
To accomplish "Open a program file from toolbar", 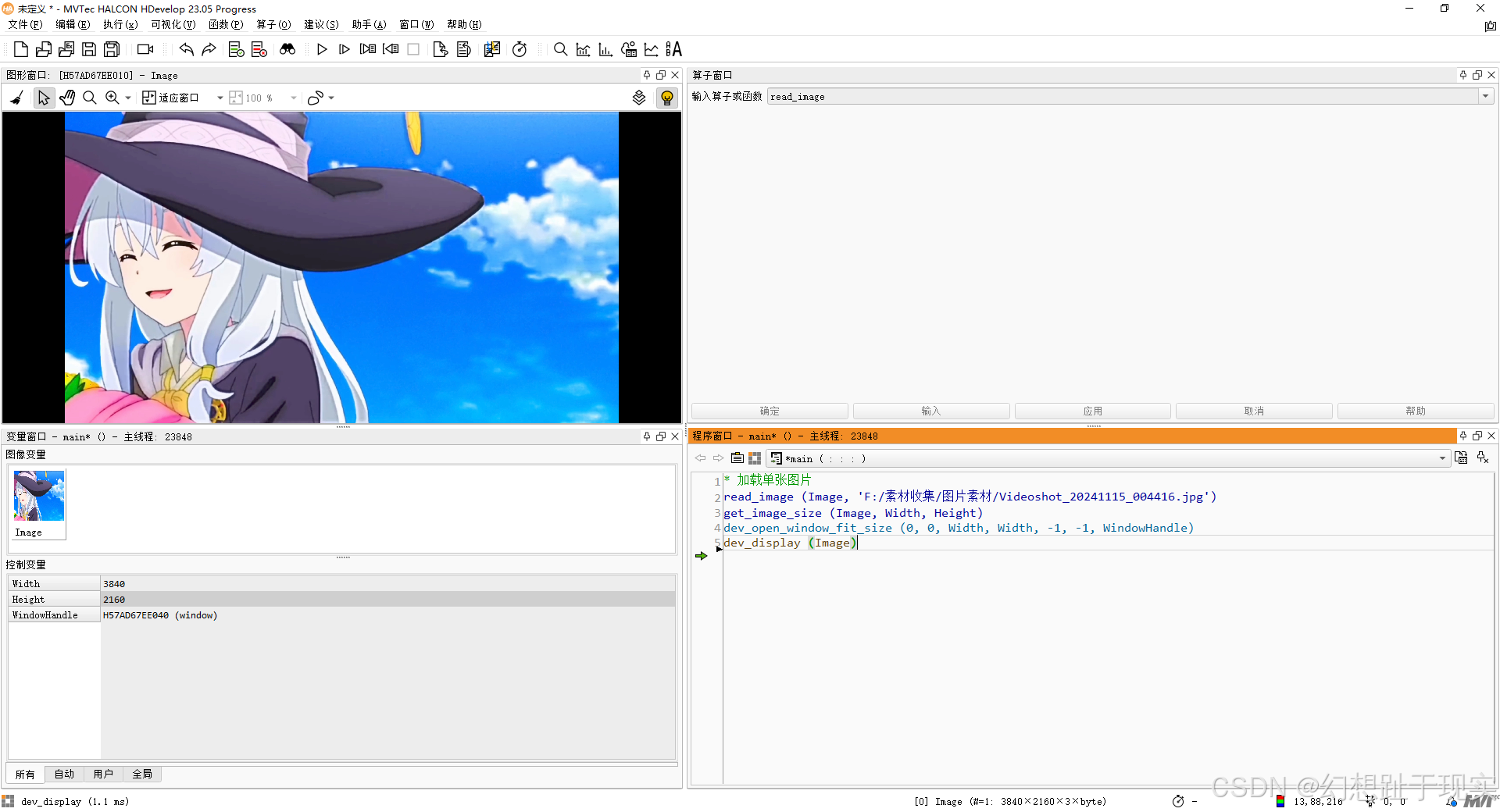I will click(x=44, y=50).
